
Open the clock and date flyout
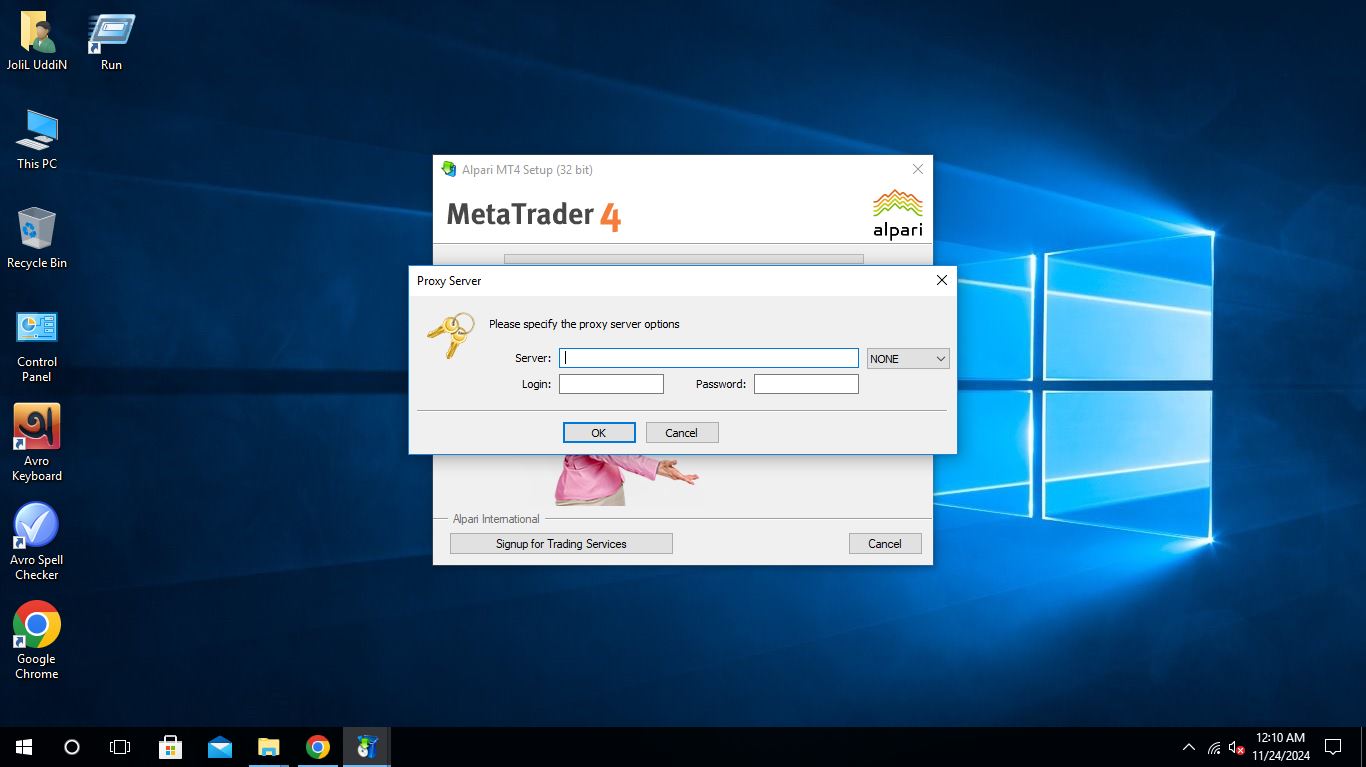(1280, 747)
